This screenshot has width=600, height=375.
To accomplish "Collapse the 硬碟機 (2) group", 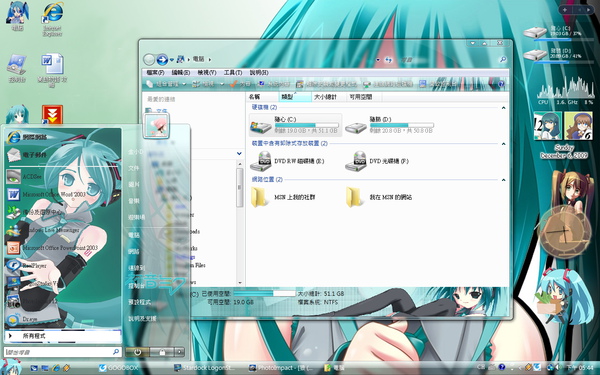I will pyautogui.click(x=504, y=108).
